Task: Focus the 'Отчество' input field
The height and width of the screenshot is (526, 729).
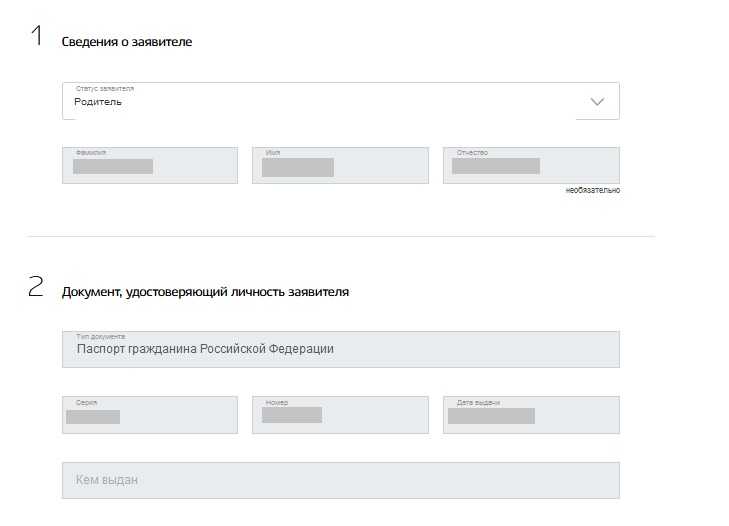Action: click(531, 166)
